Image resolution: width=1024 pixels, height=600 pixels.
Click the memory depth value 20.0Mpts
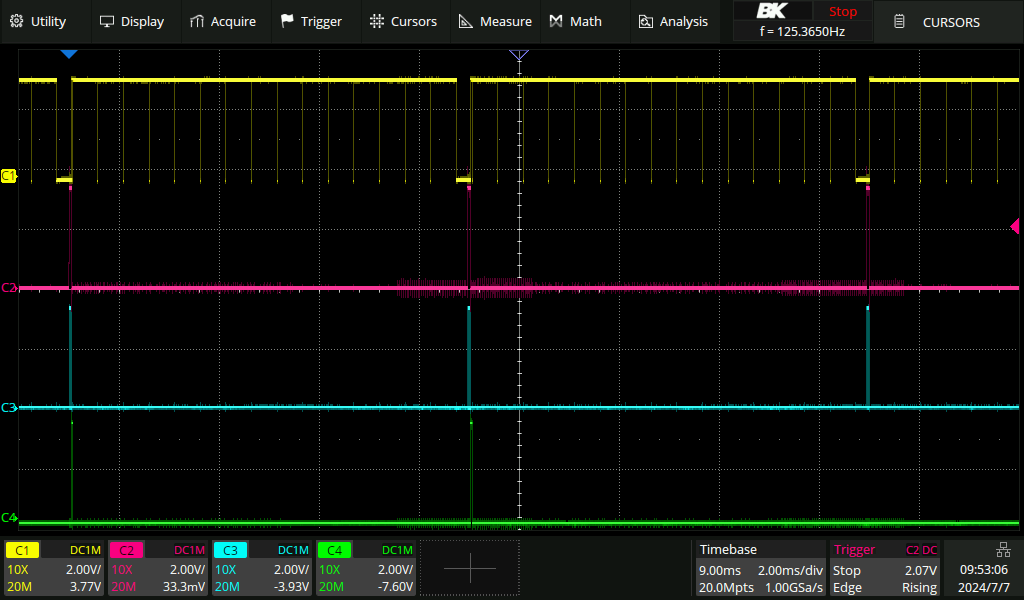(726, 588)
